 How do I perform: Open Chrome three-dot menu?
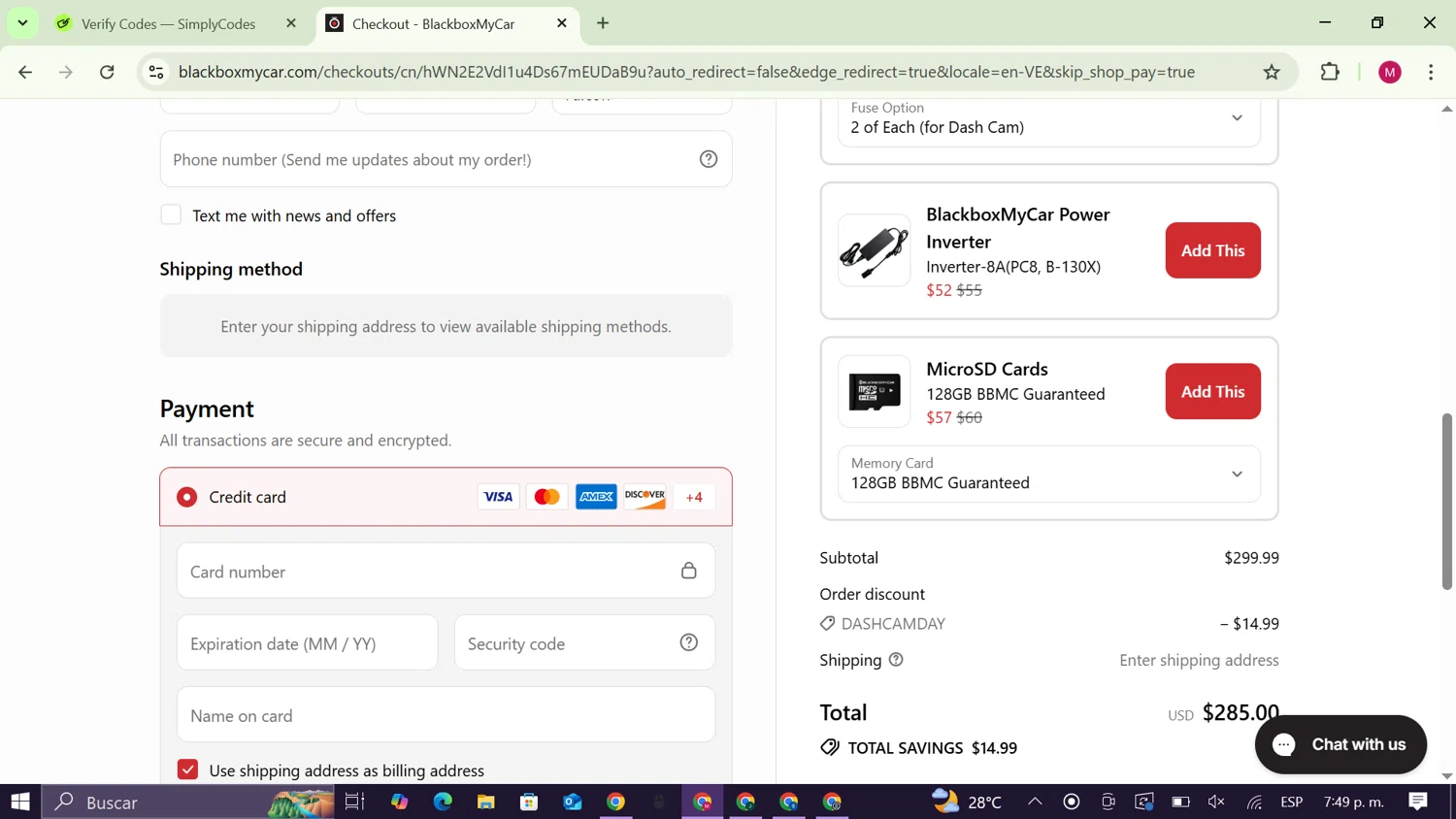coord(1431,72)
